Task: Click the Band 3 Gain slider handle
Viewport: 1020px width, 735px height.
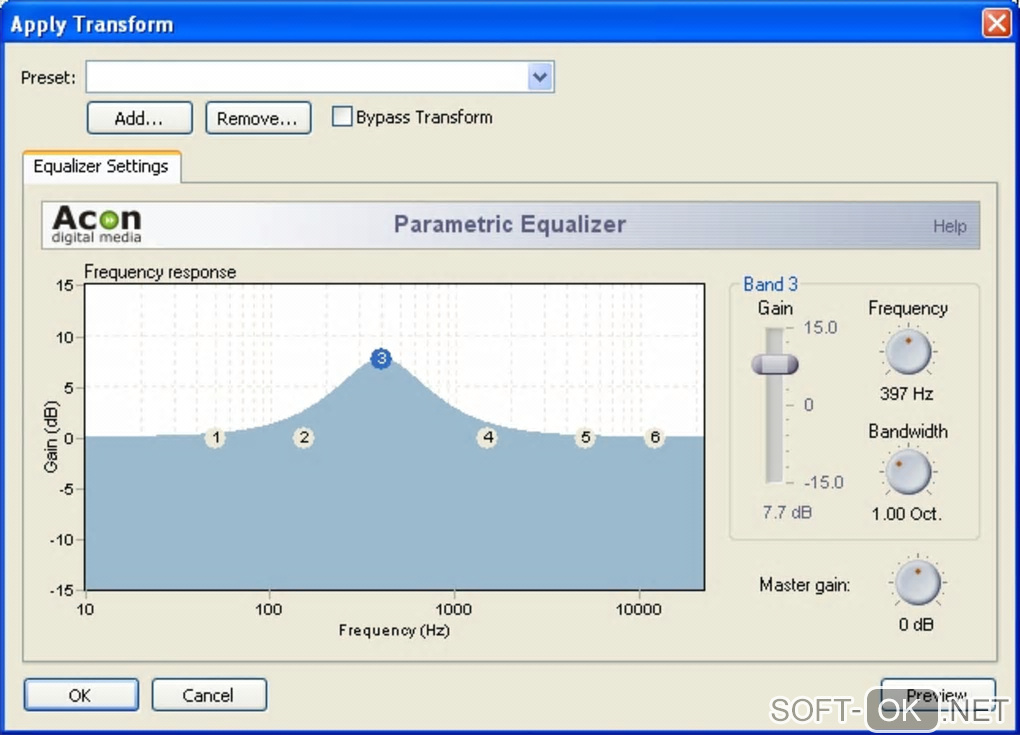Action: coord(774,364)
